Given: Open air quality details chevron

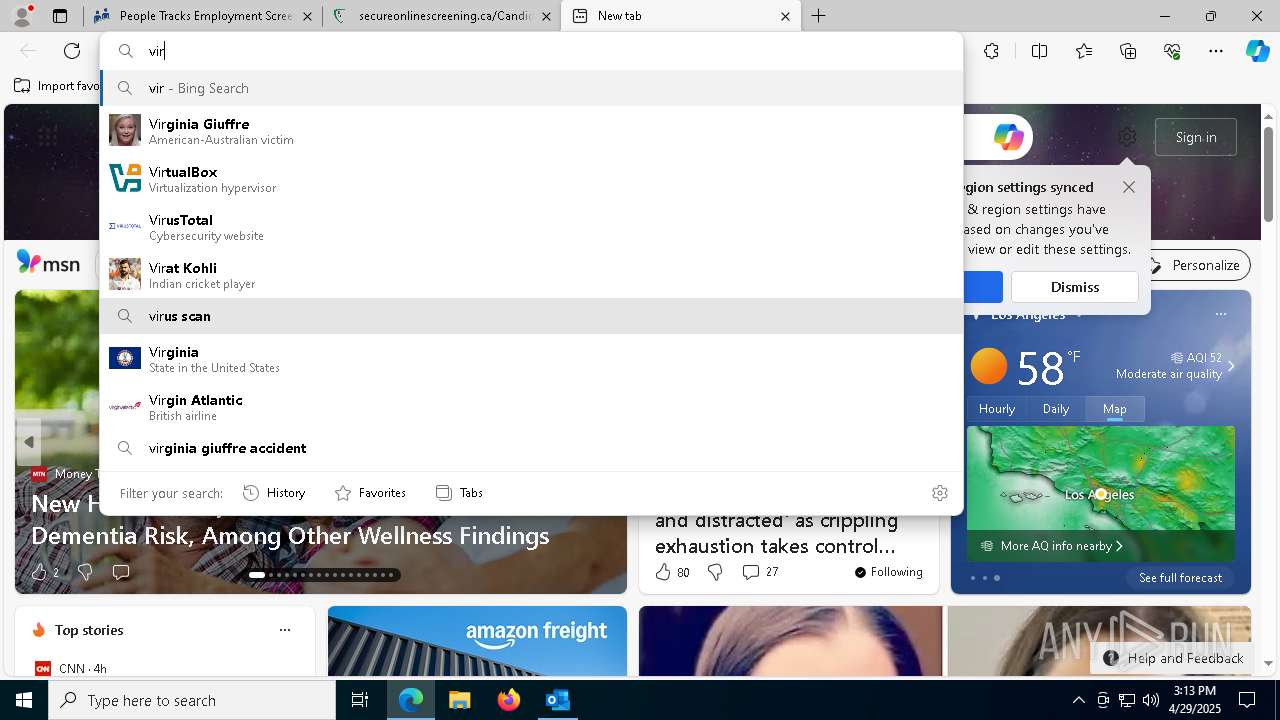Looking at the screenshot, I should point(1231,366).
